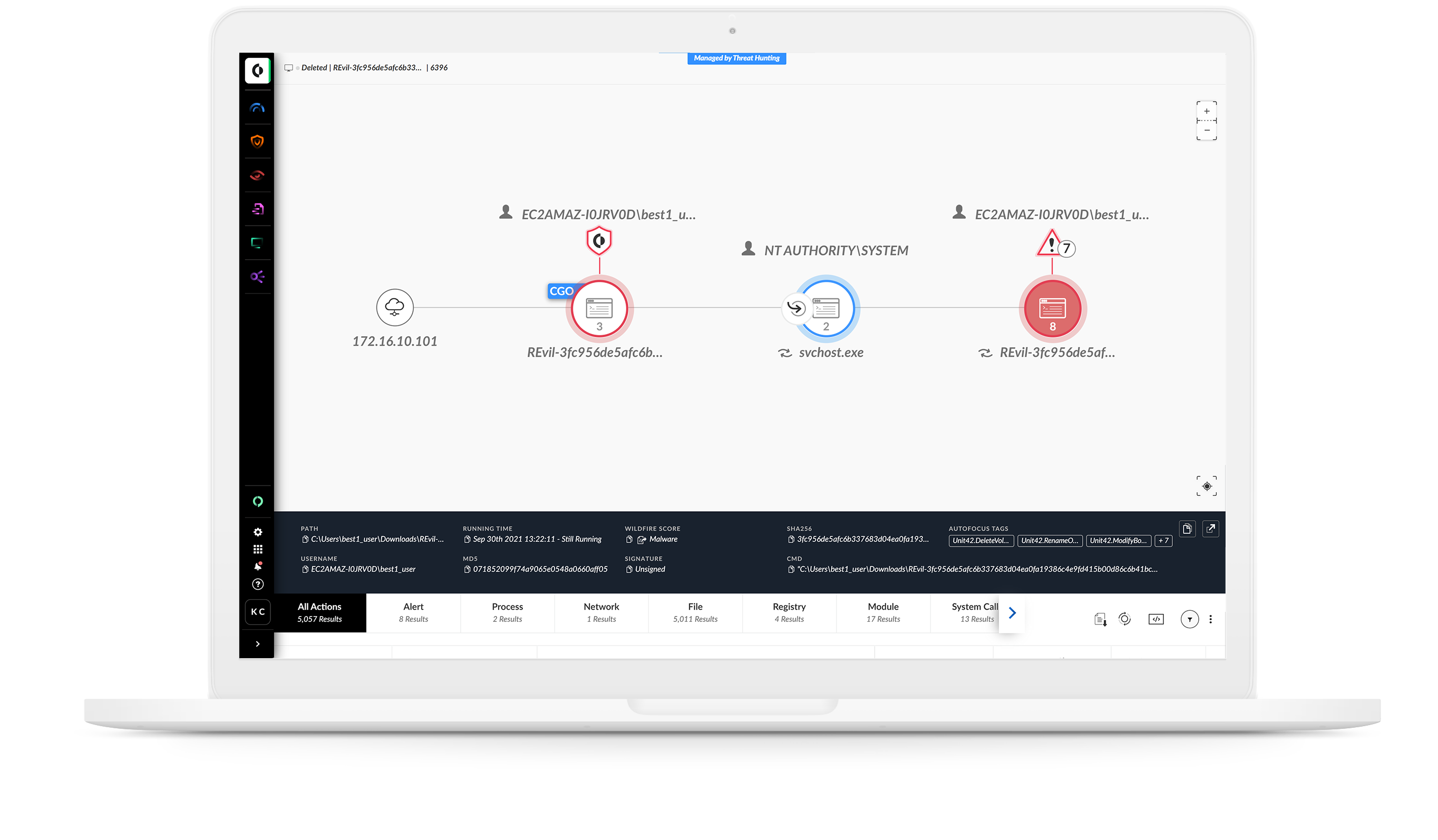Click the zoom-in plus control on the graph
The height and width of the screenshot is (840, 1438).
click(x=1207, y=111)
